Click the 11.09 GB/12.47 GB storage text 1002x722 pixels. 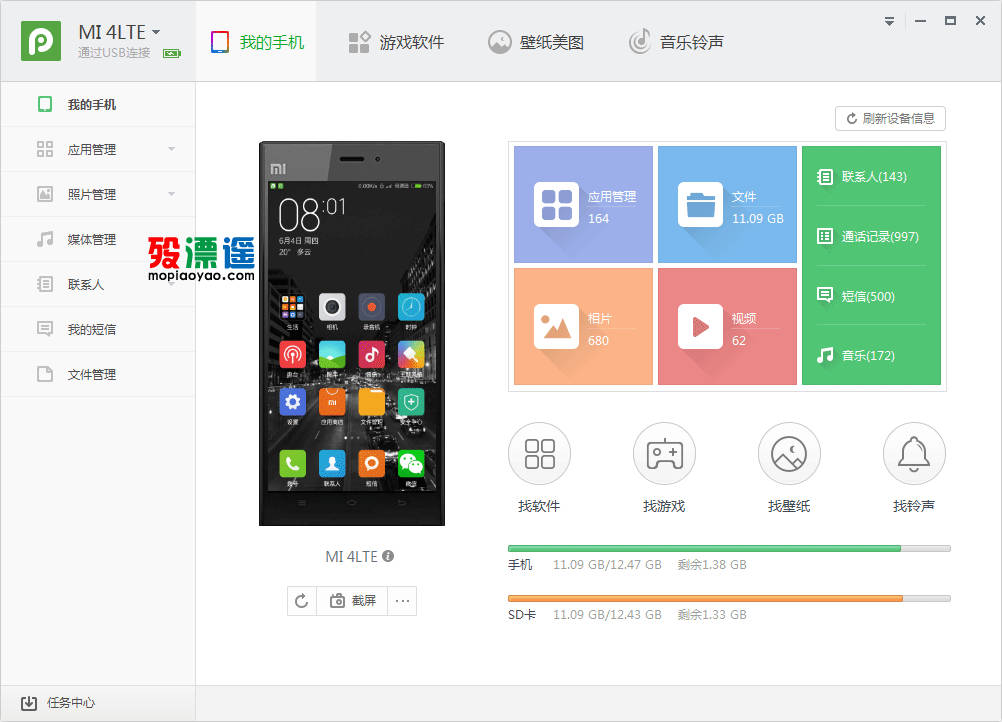tap(607, 565)
